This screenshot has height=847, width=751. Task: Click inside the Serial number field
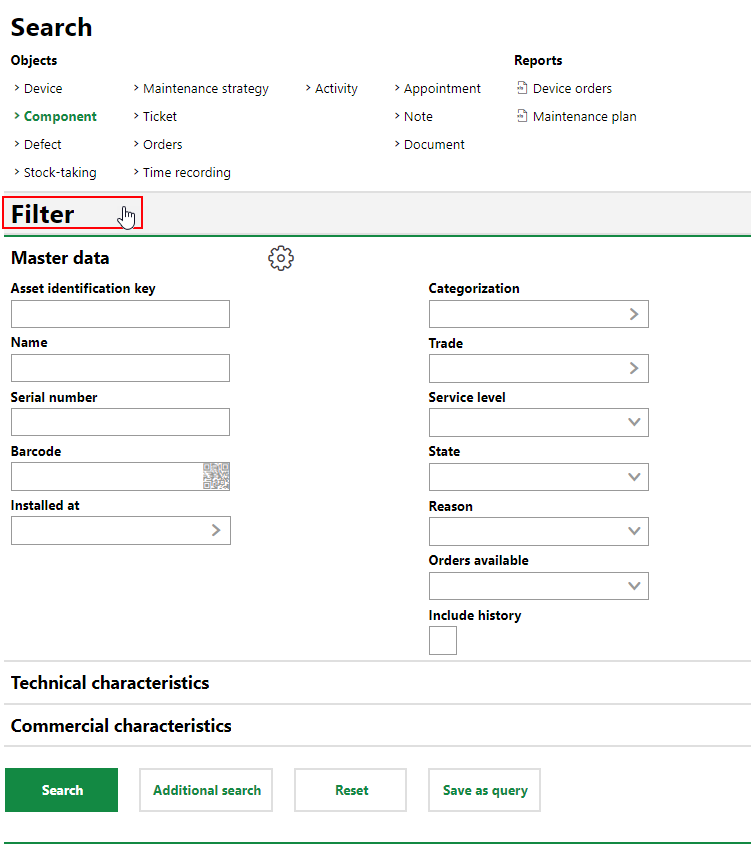120,422
